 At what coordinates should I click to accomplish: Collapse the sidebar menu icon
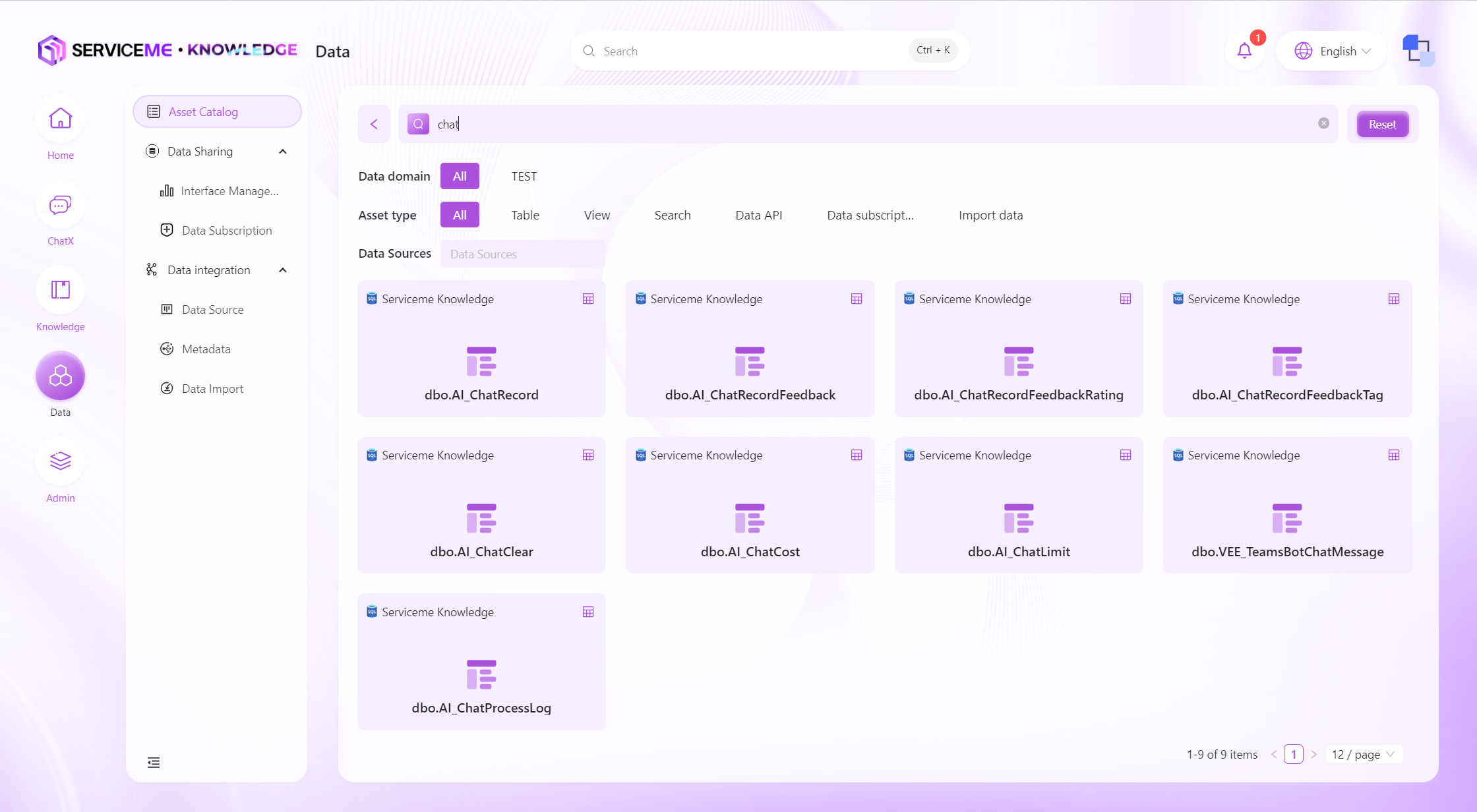154,763
